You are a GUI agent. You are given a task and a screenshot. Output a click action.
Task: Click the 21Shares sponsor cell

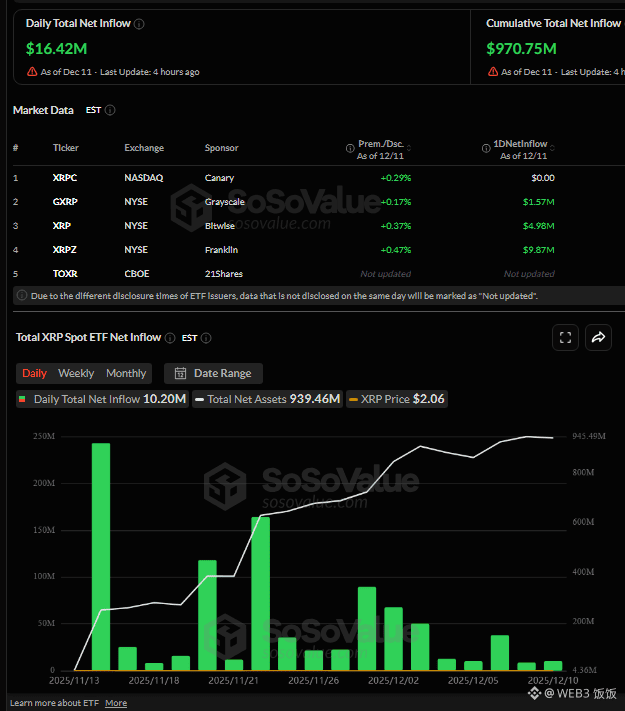[x=224, y=274]
